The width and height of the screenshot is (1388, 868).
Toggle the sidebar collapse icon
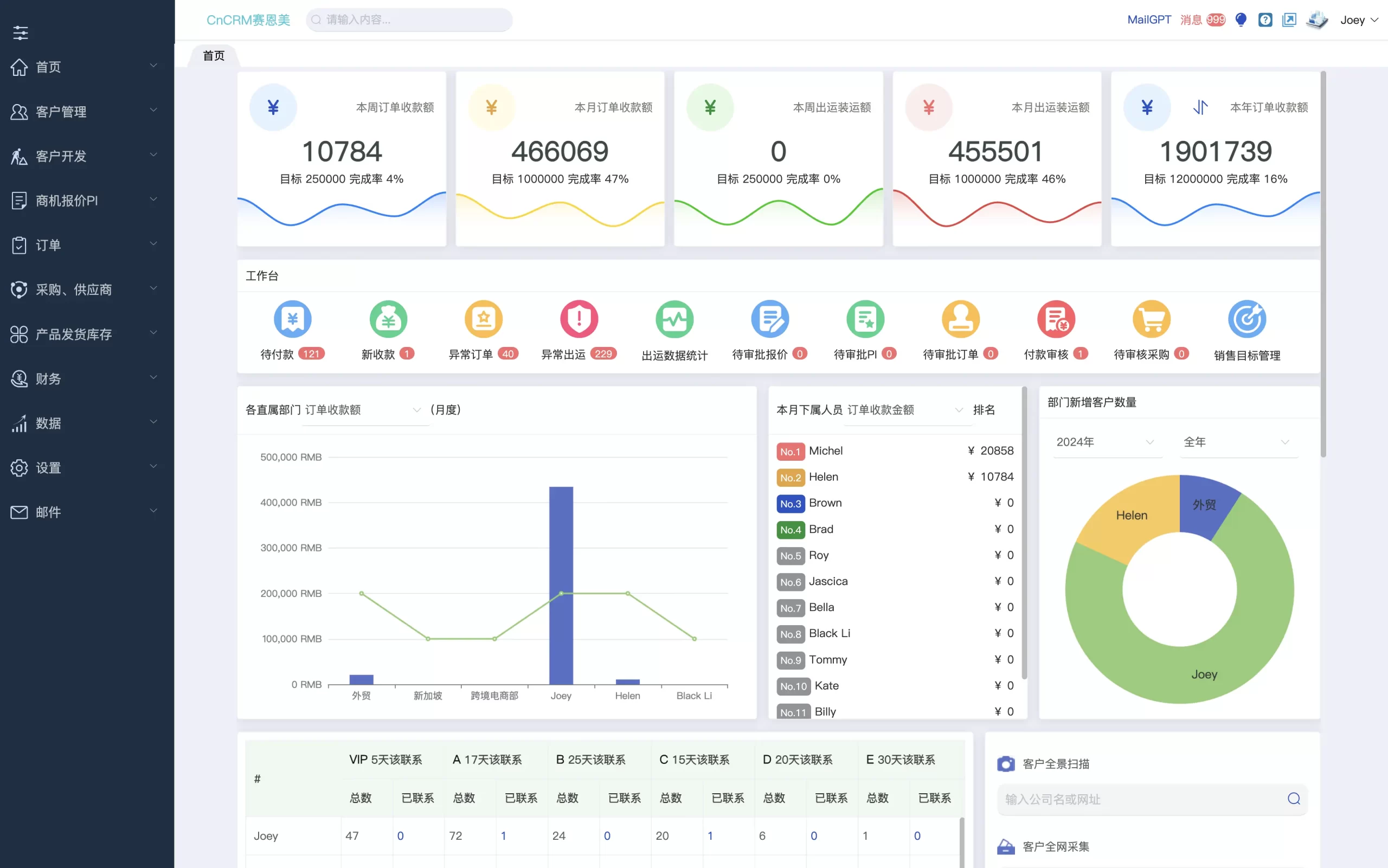[x=21, y=33]
